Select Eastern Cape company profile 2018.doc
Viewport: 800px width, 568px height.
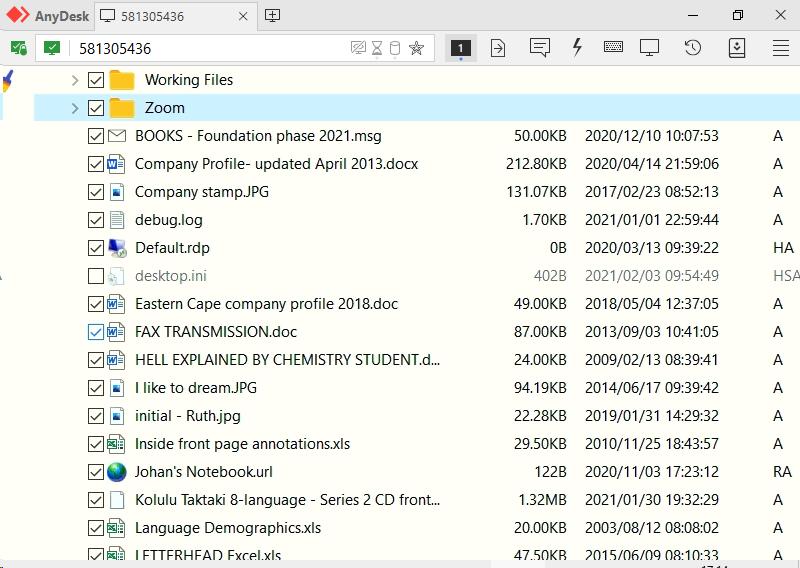(x=266, y=304)
